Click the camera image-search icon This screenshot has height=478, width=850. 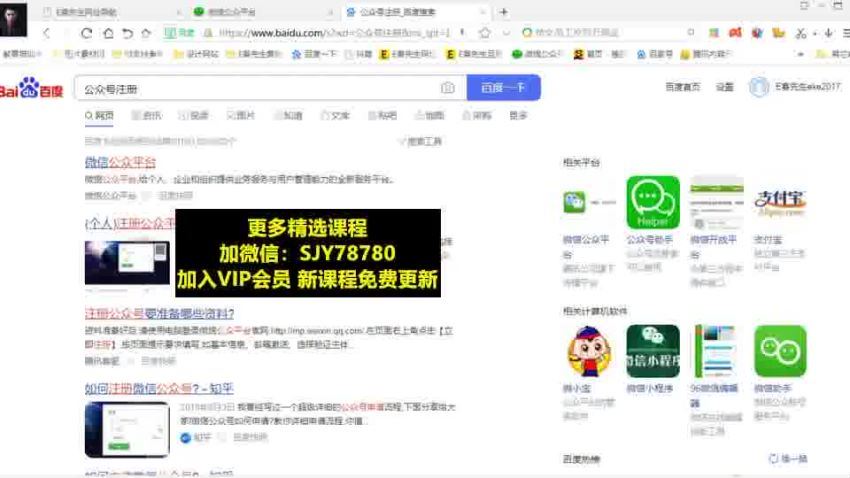click(x=447, y=88)
